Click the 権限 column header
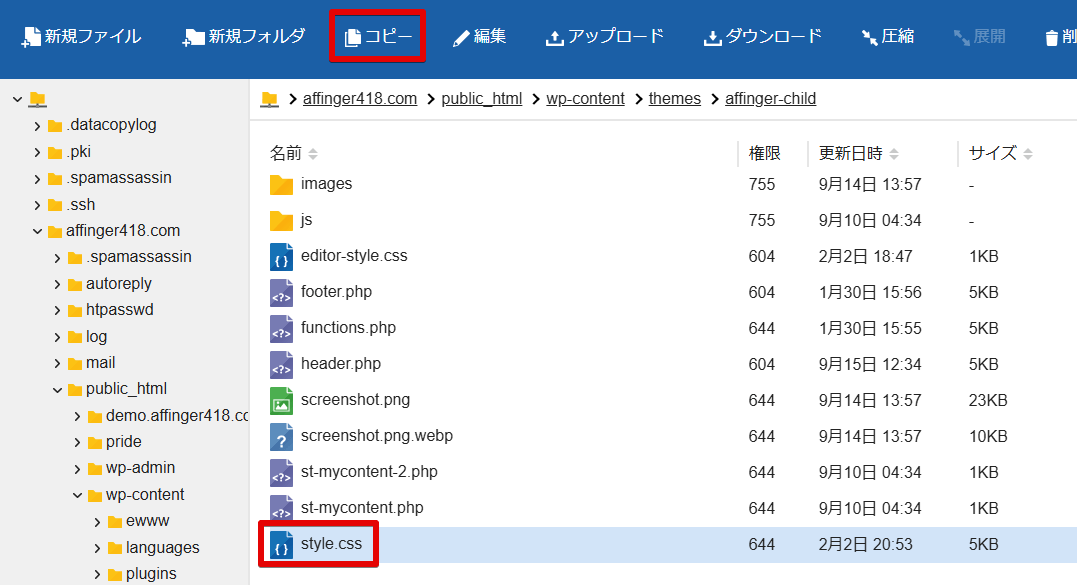The width and height of the screenshot is (1077, 585). [x=764, y=153]
